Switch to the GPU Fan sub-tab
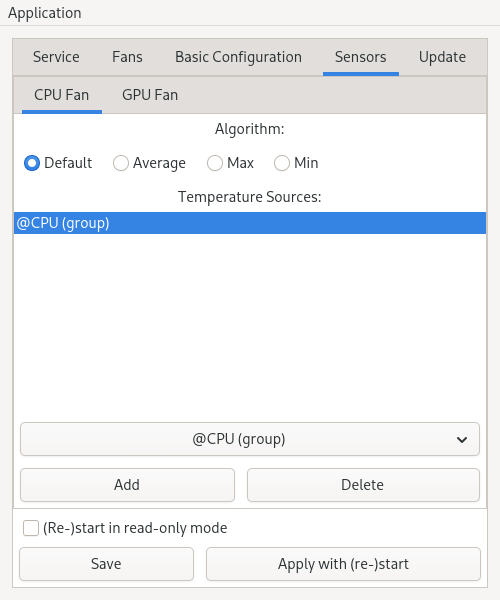The image size is (500, 600). click(150, 95)
